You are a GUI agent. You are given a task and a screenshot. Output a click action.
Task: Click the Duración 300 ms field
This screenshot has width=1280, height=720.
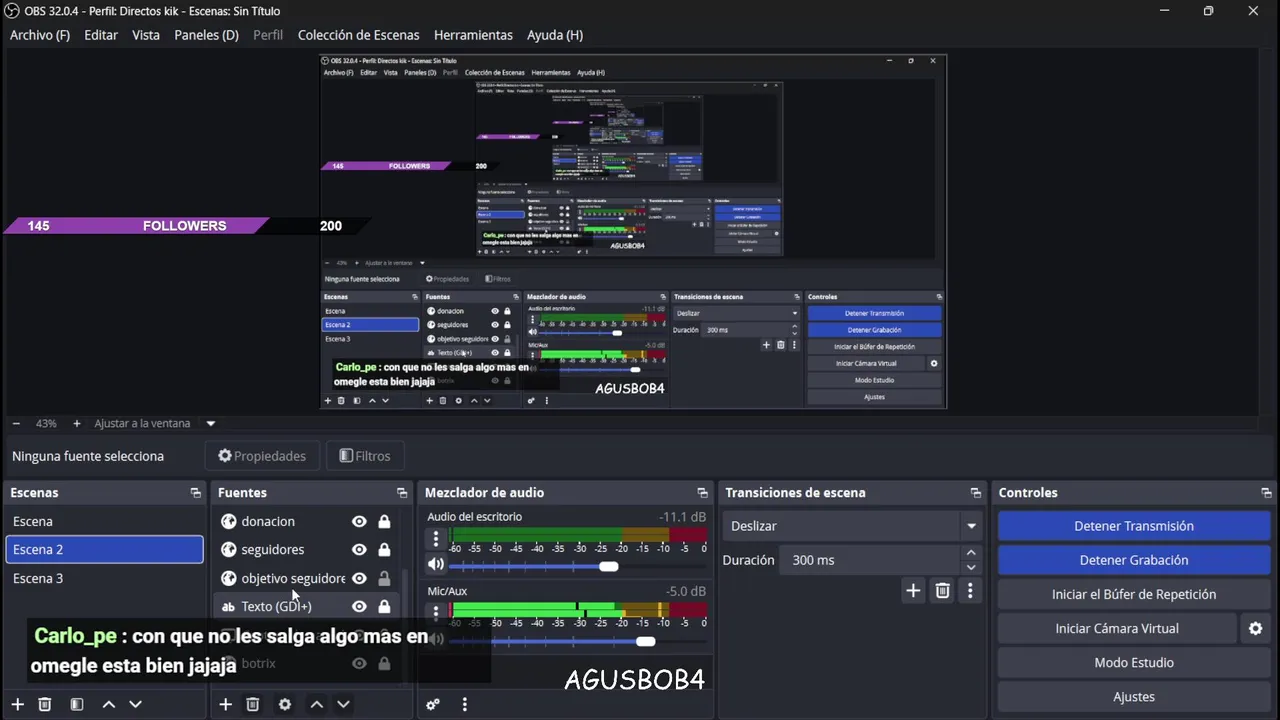[x=869, y=560]
